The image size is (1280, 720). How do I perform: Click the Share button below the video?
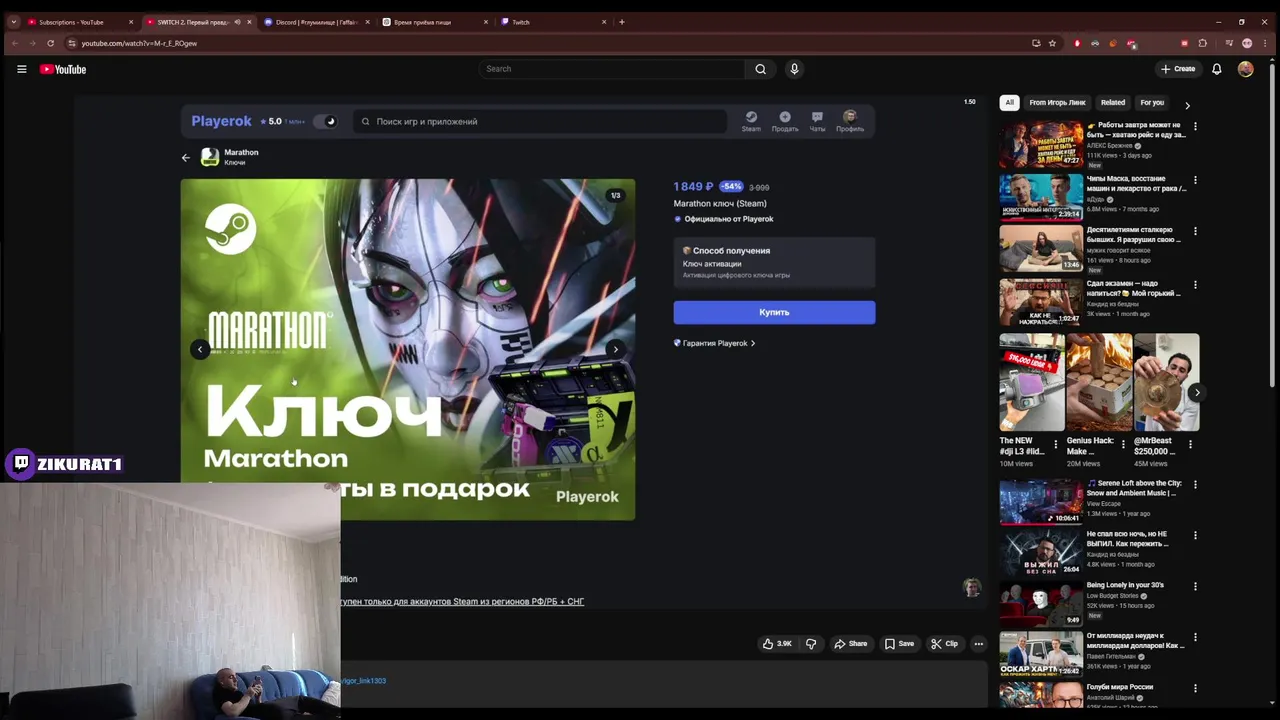(x=851, y=644)
